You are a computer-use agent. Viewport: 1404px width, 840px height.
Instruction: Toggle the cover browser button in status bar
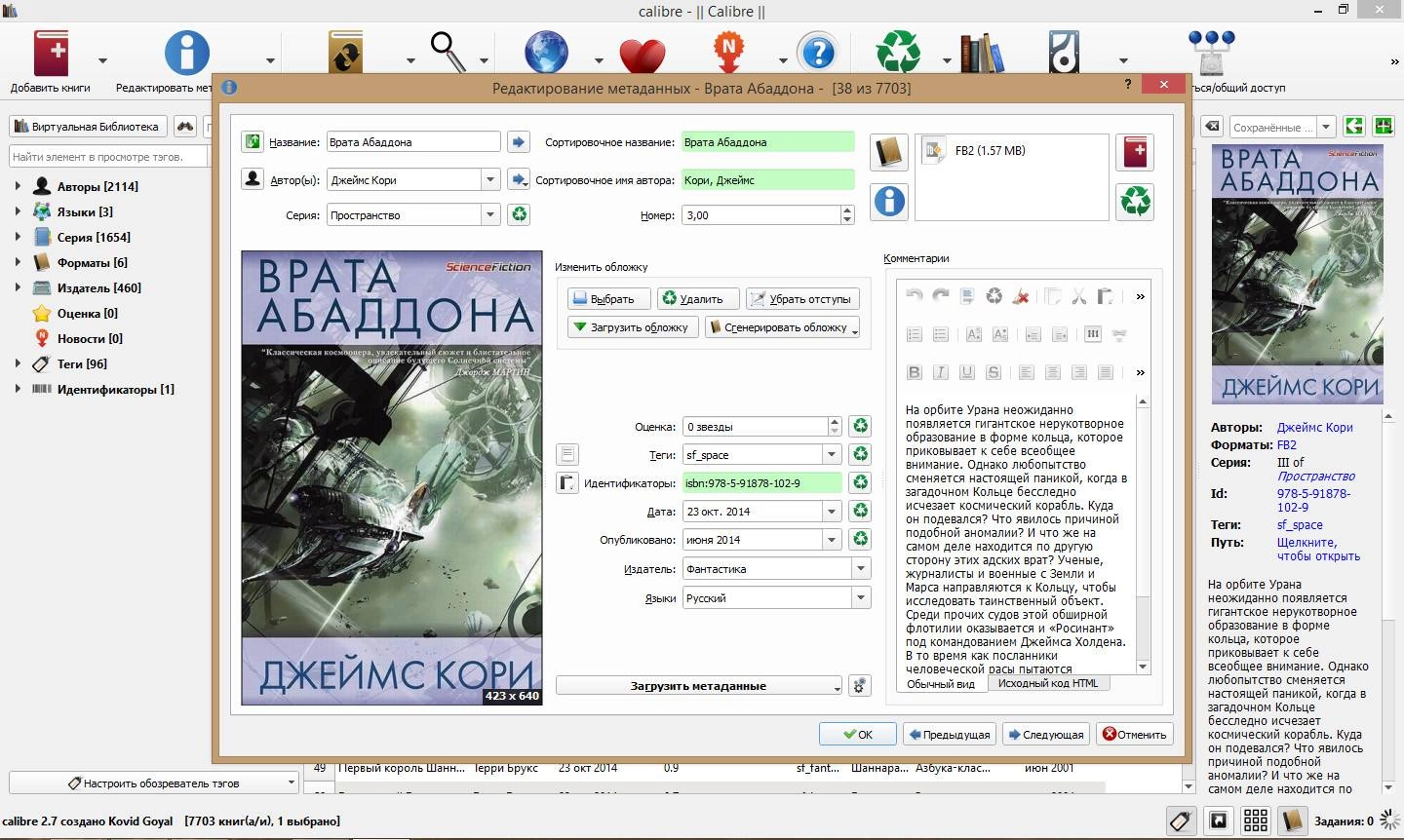[1218, 821]
